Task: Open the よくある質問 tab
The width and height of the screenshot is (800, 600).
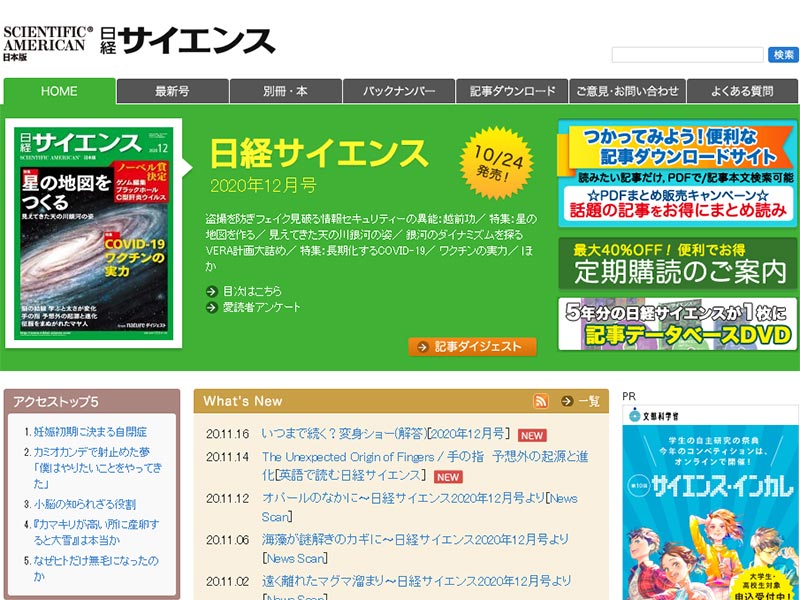Action: (x=742, y=91)
